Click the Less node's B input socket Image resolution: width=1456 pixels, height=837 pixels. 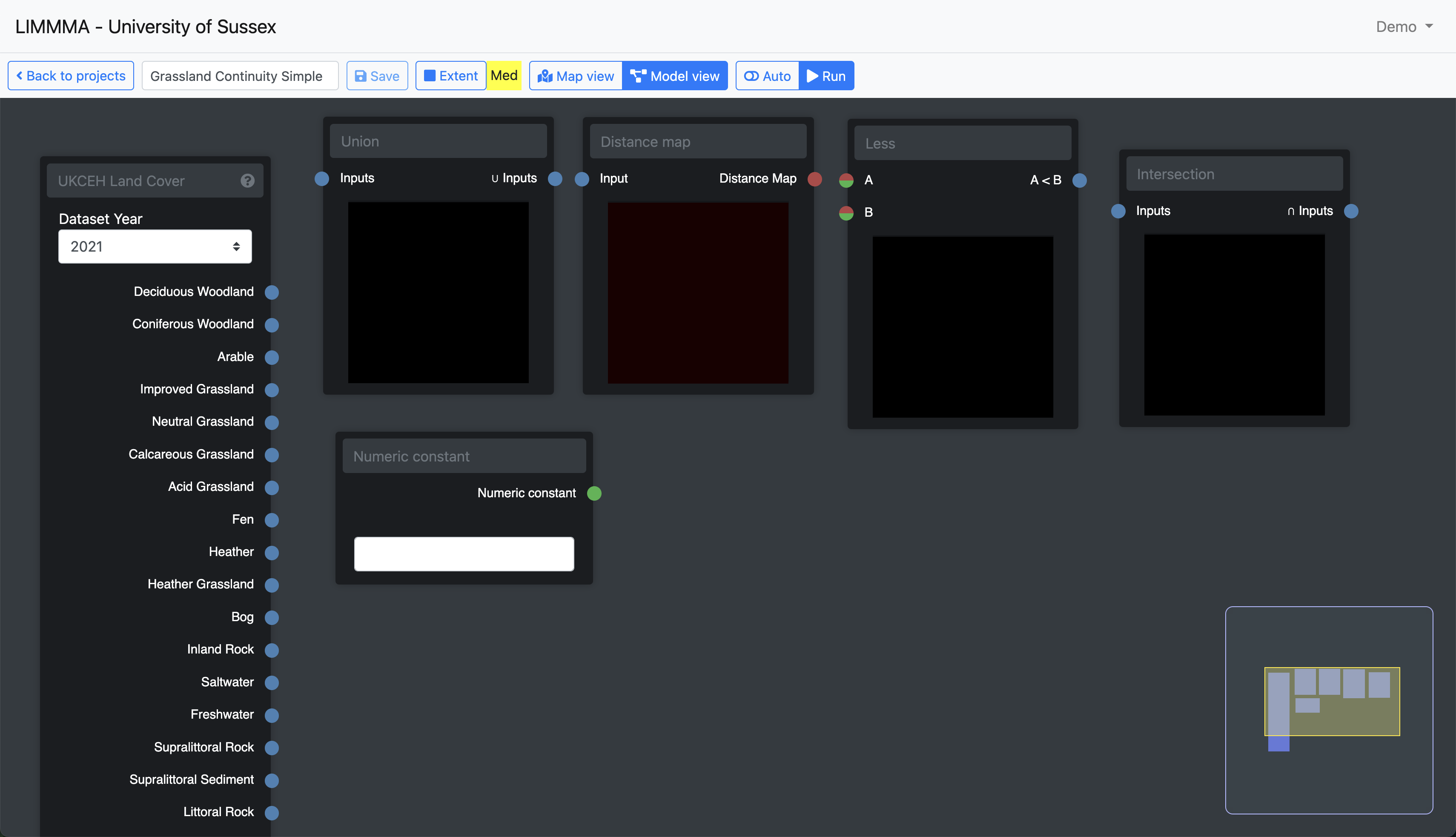846,213
